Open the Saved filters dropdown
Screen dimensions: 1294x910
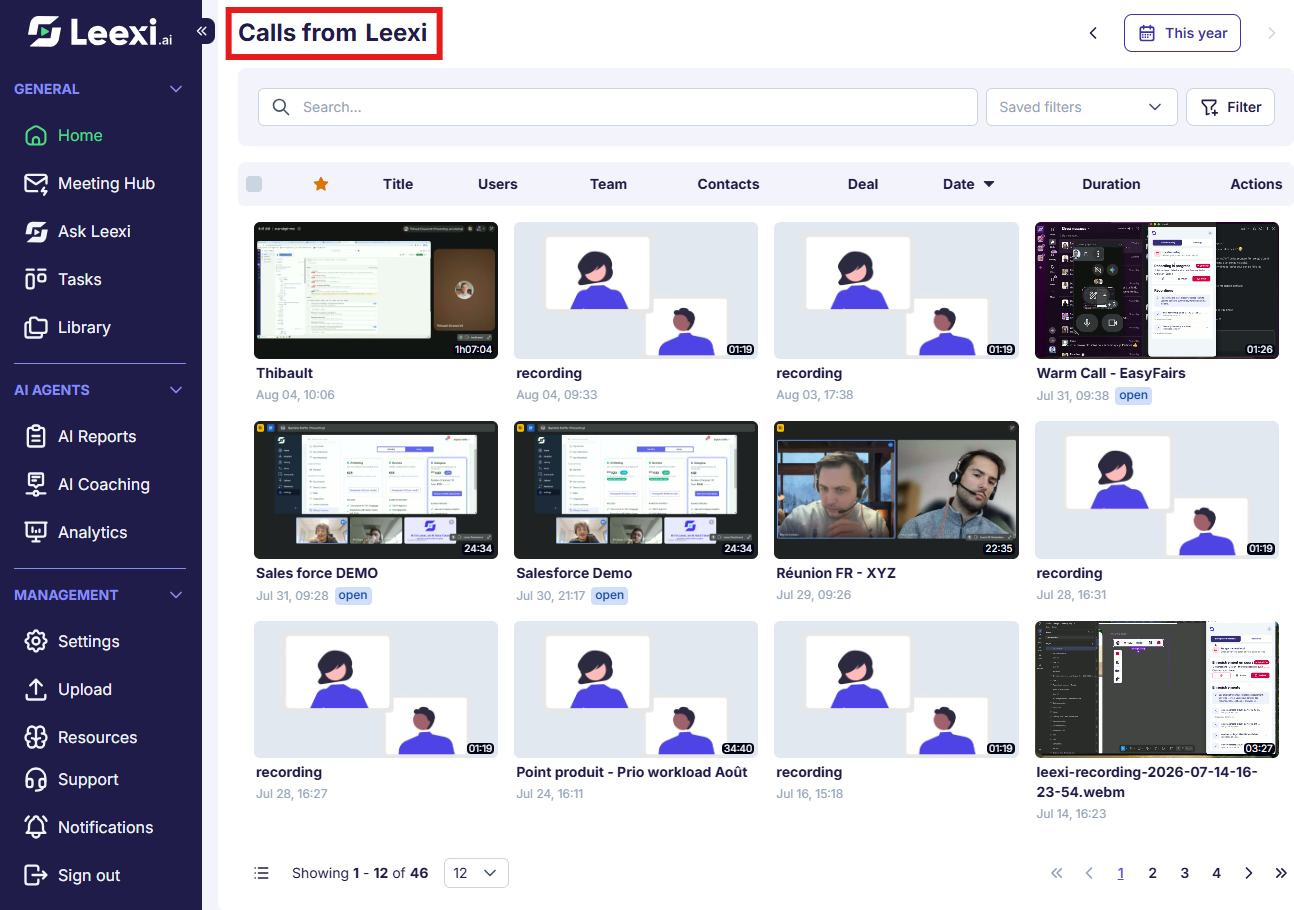click(1081, 107)
